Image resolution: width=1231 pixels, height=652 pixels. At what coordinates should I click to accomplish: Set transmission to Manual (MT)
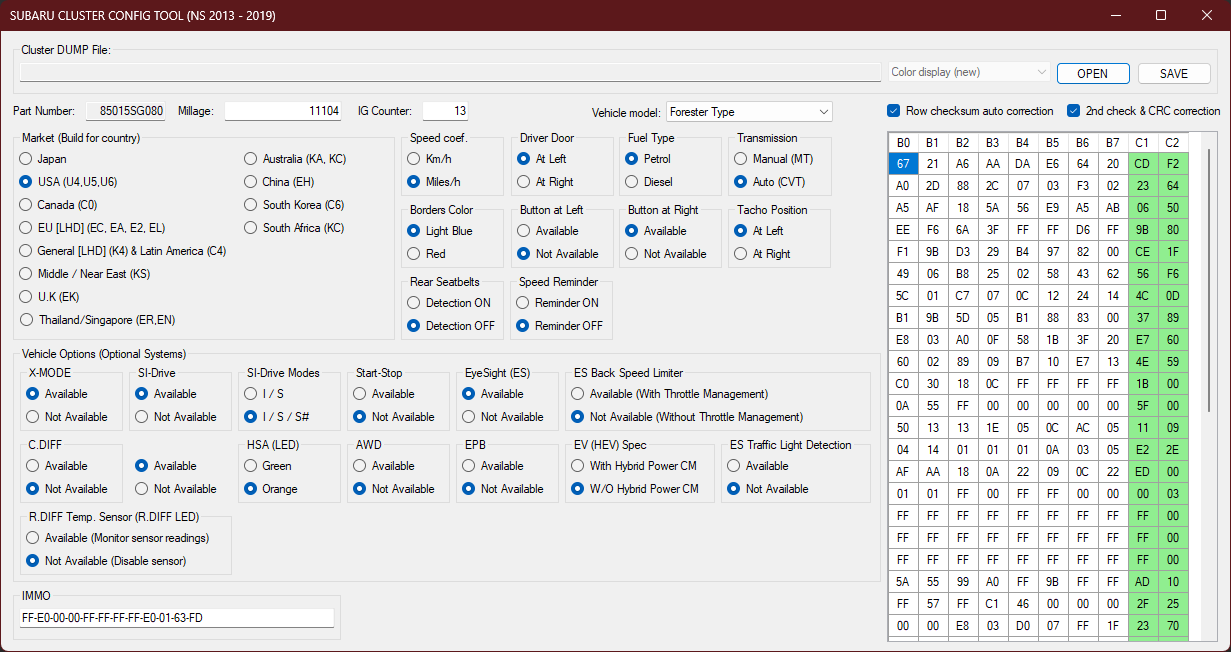pyautogui.click(x=741, y=159)
